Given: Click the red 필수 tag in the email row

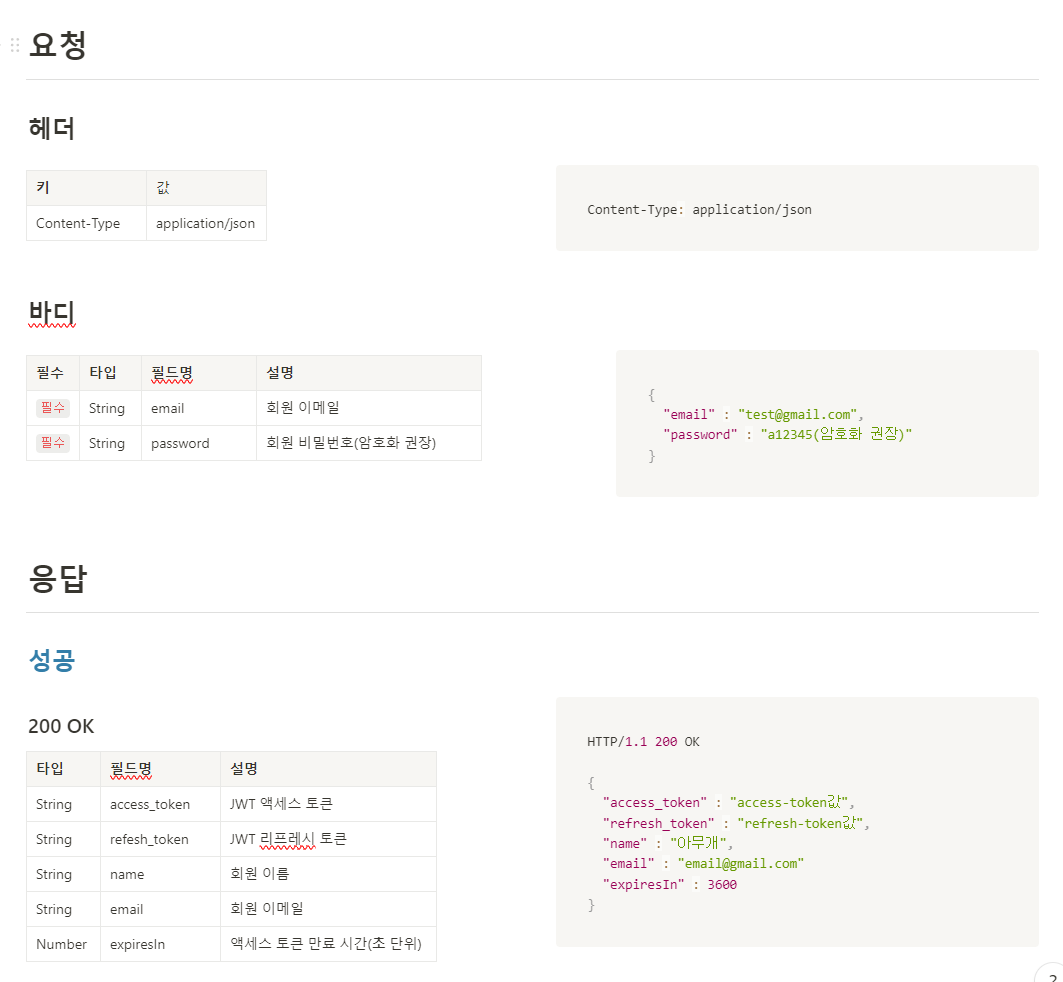Looking at the screenshot, I should [51, 408].
